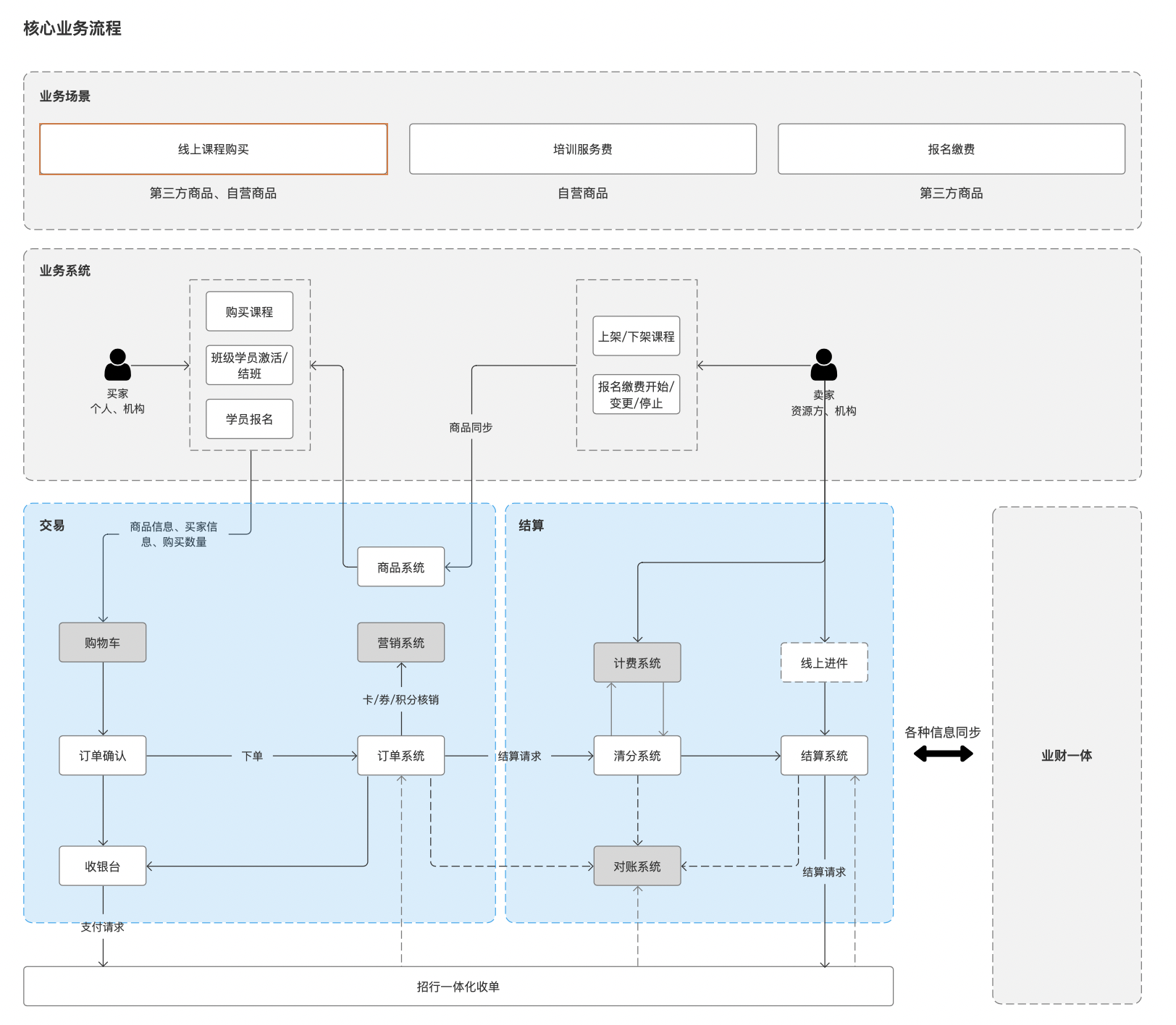Screen dimensions: 1176x1025
Task: Select the 收银台 node
Action: 103,866
